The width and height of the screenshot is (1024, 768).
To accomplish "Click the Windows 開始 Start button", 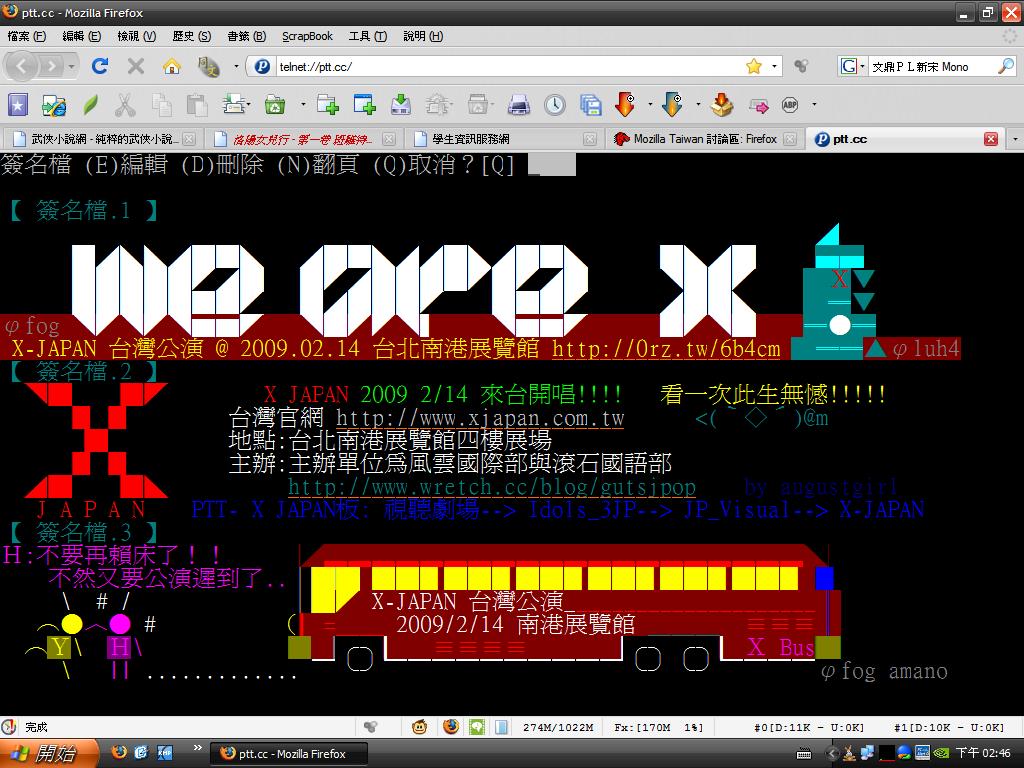I will (48, 753).
